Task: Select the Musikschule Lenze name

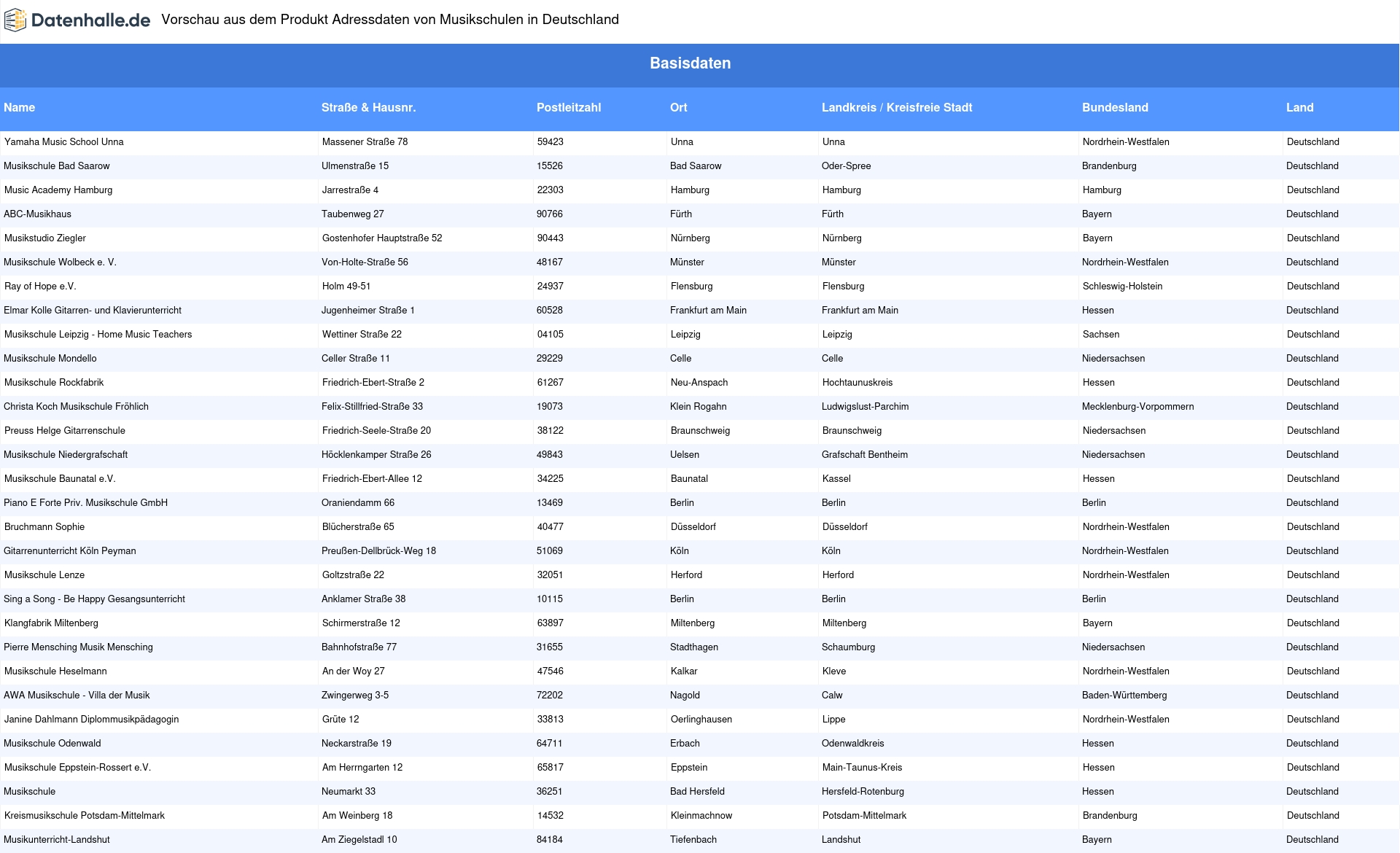Action: coord(44,575)
